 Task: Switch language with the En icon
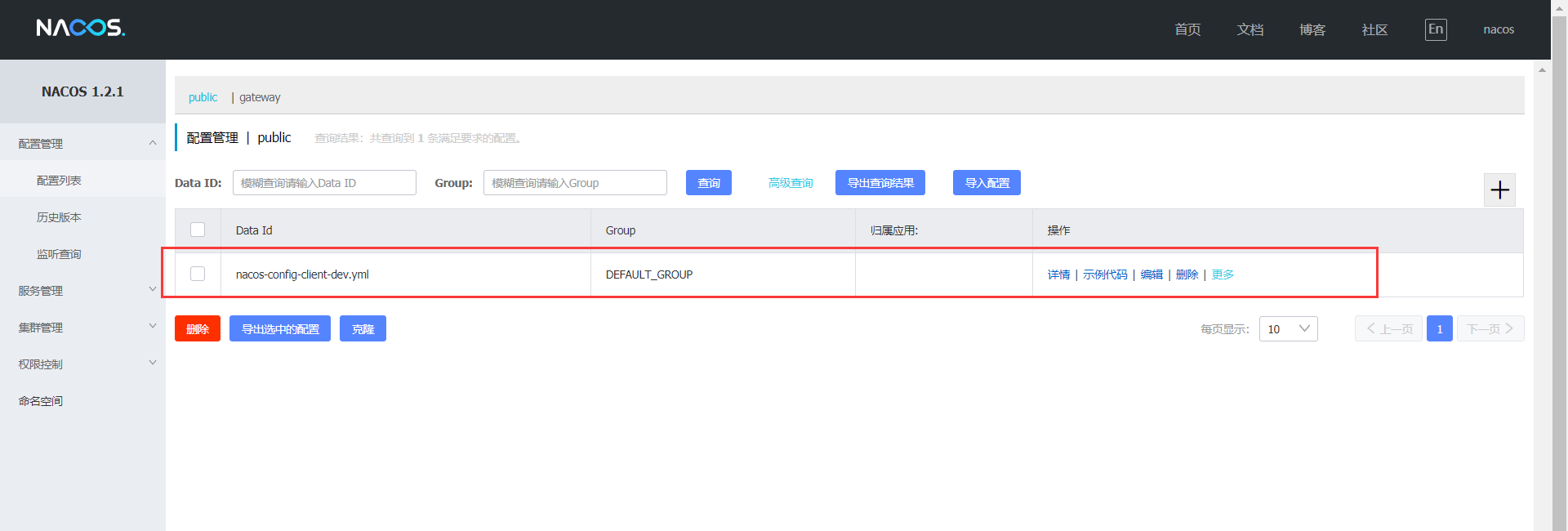(1436, 29)
